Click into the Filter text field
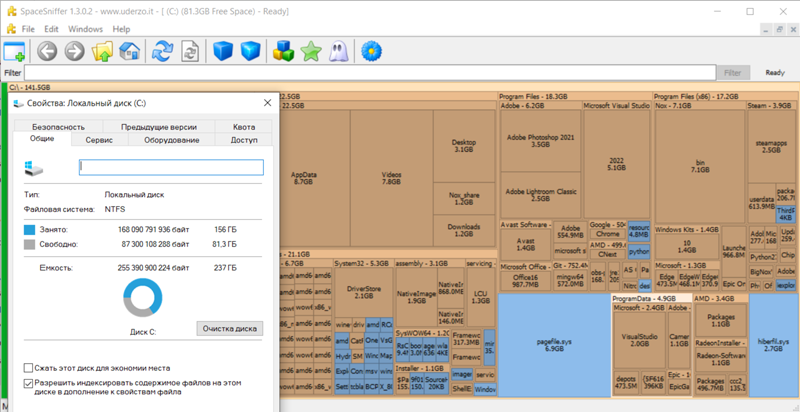800x412 pixels. click(370, 72)
